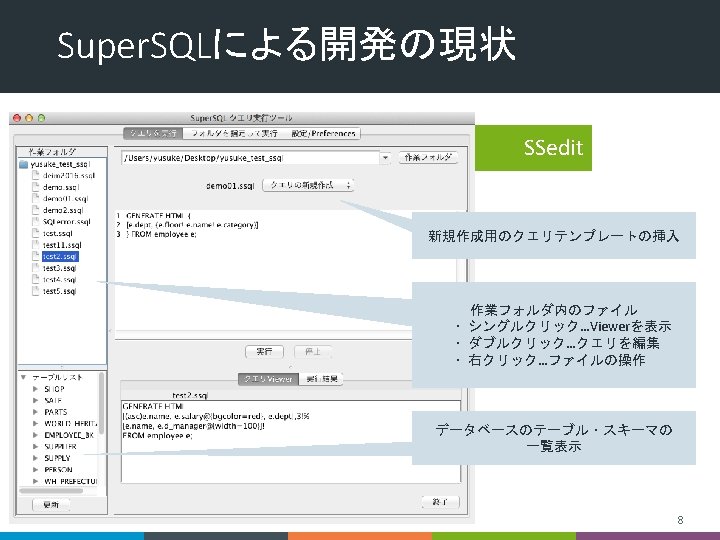Open the 設定/Preferences tab
This screenshot has width=720, height=540.
[323, 133]
